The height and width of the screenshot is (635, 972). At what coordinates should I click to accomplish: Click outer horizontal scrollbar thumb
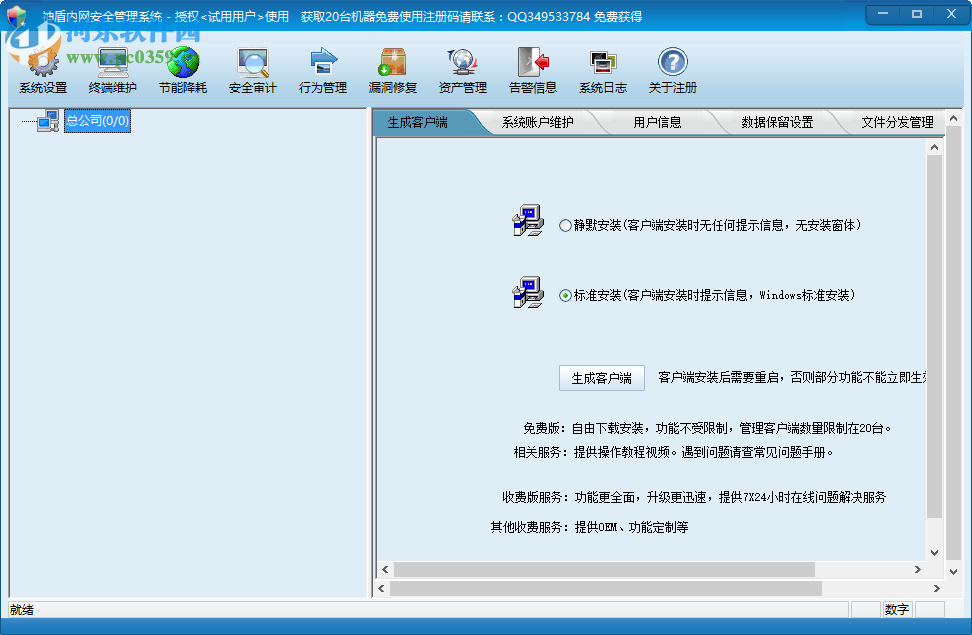[x=606, y=588]
